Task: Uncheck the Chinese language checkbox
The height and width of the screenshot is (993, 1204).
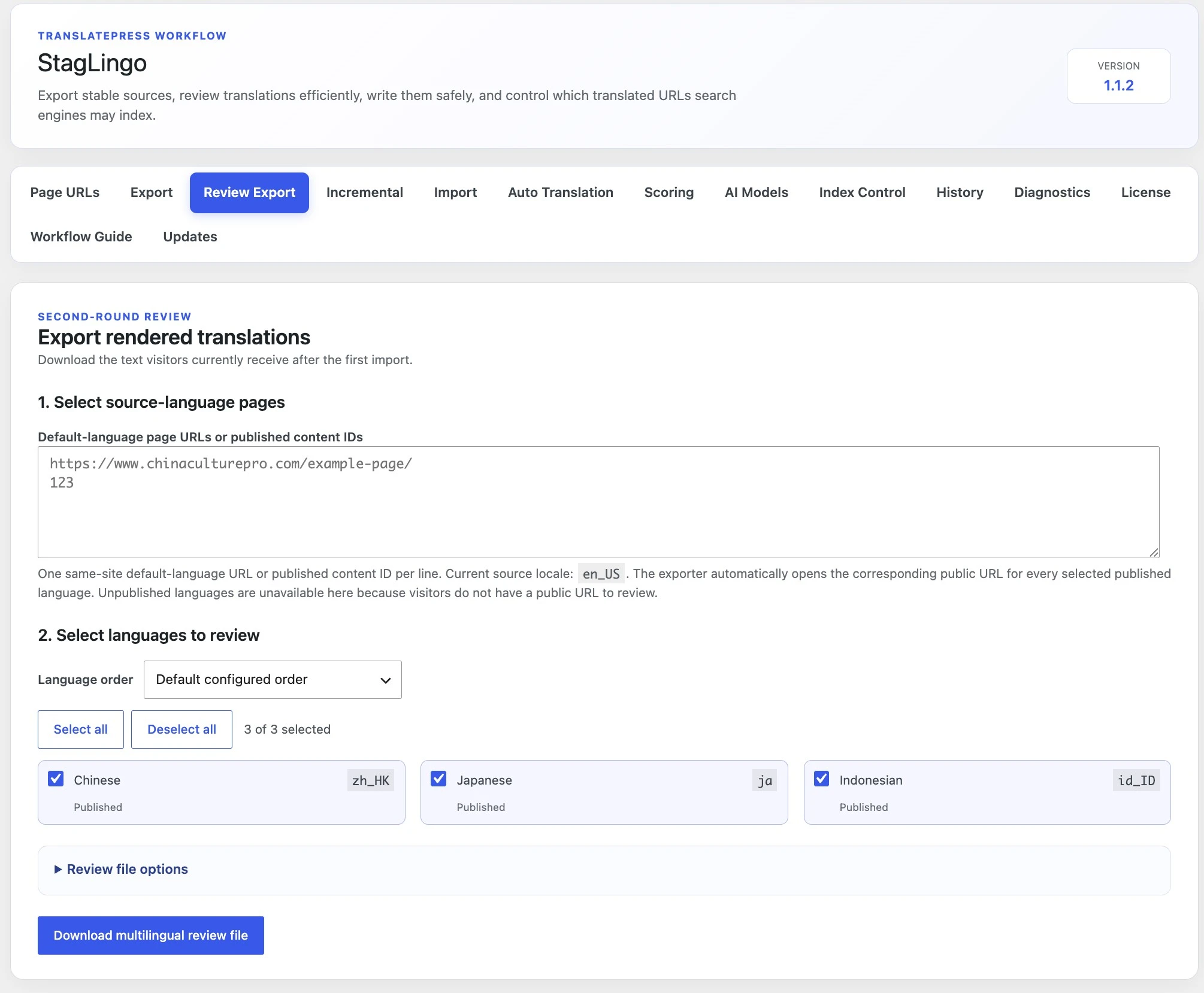Action: [x=56, y=779]
